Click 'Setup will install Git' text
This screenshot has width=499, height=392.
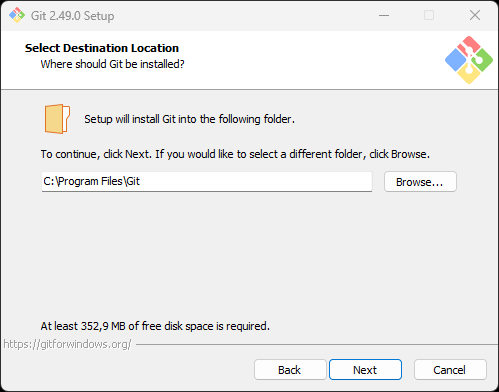click(189, 119)
